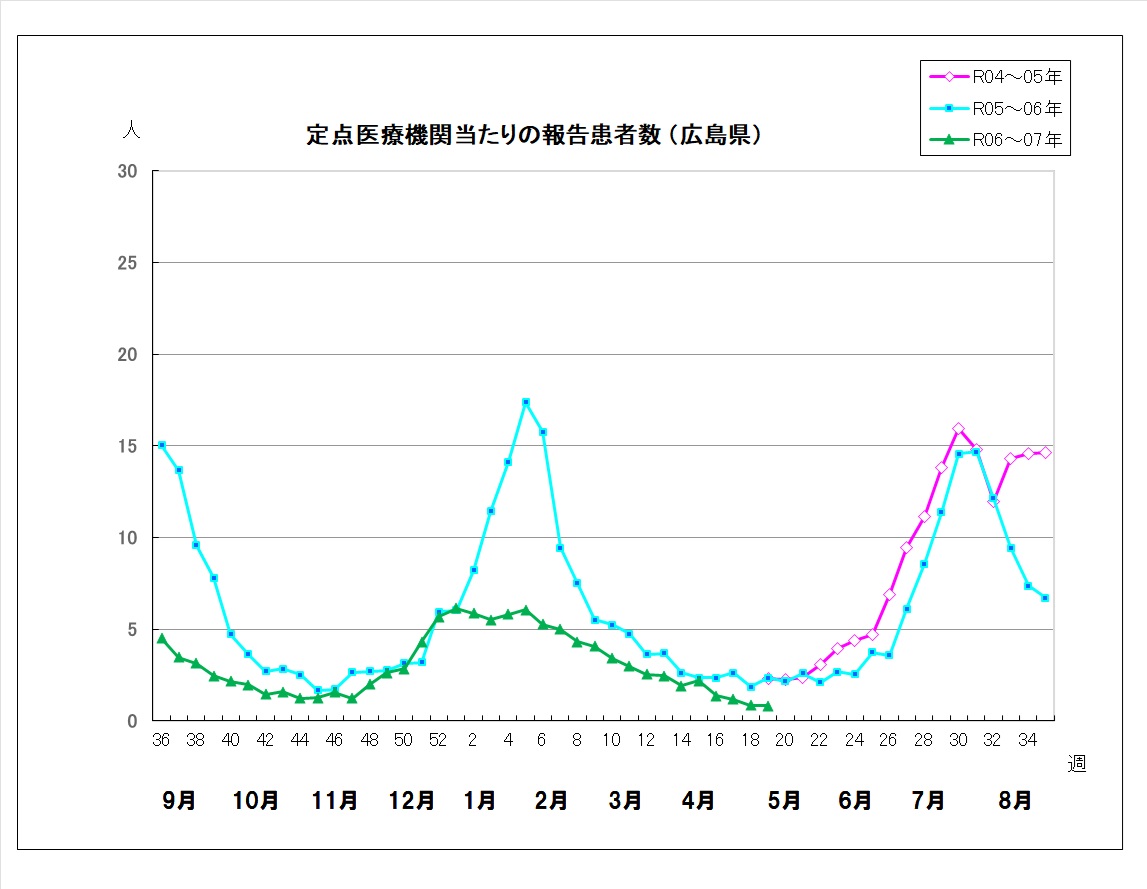Click the y-axis unit label 人
The height and width of the screenshot is (889, 1147).
[x=131, y=130]
